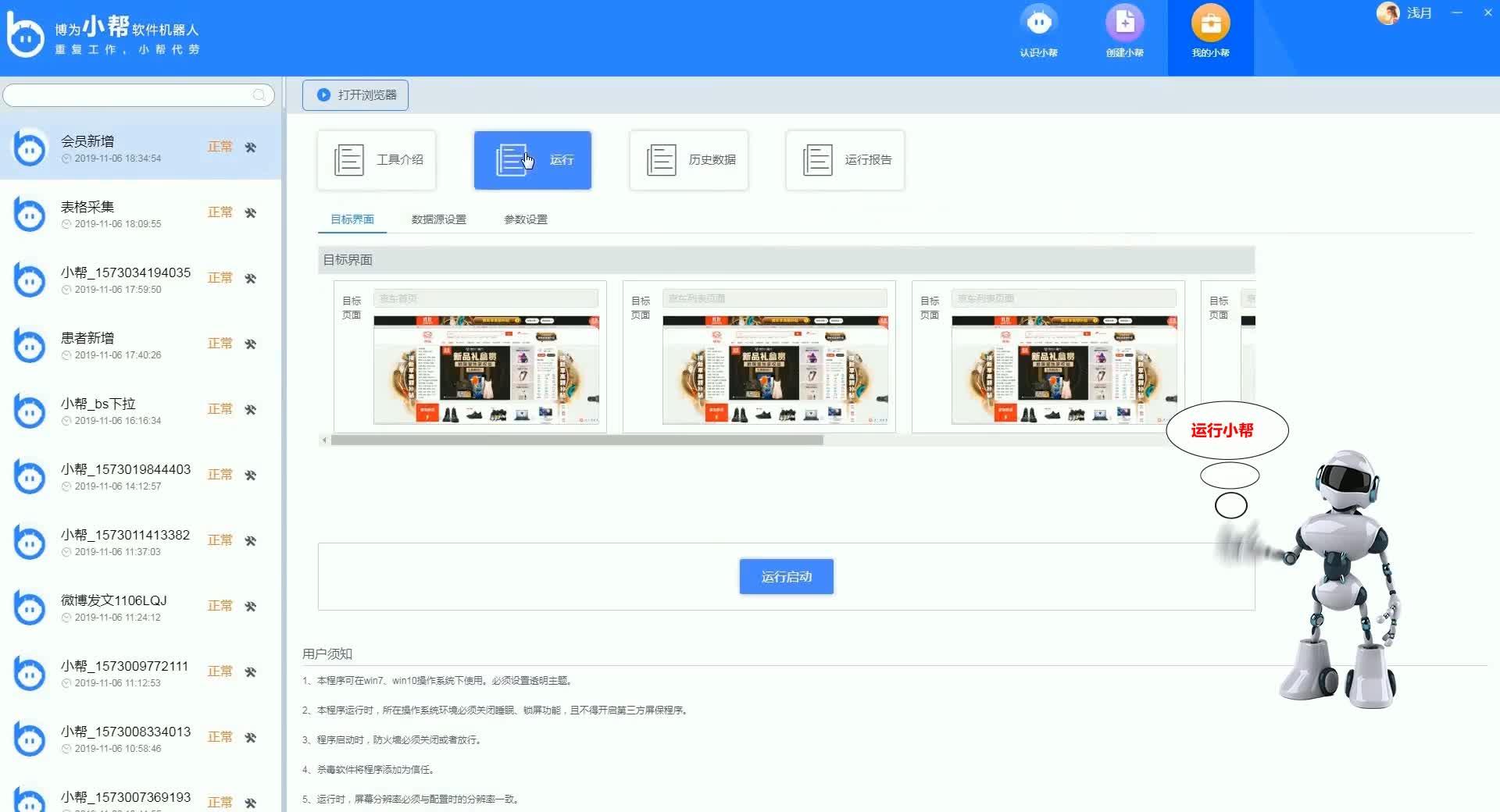Open tools icon for 小帮_1573011413382
The image size is (1500, 812).
point(251,540)
